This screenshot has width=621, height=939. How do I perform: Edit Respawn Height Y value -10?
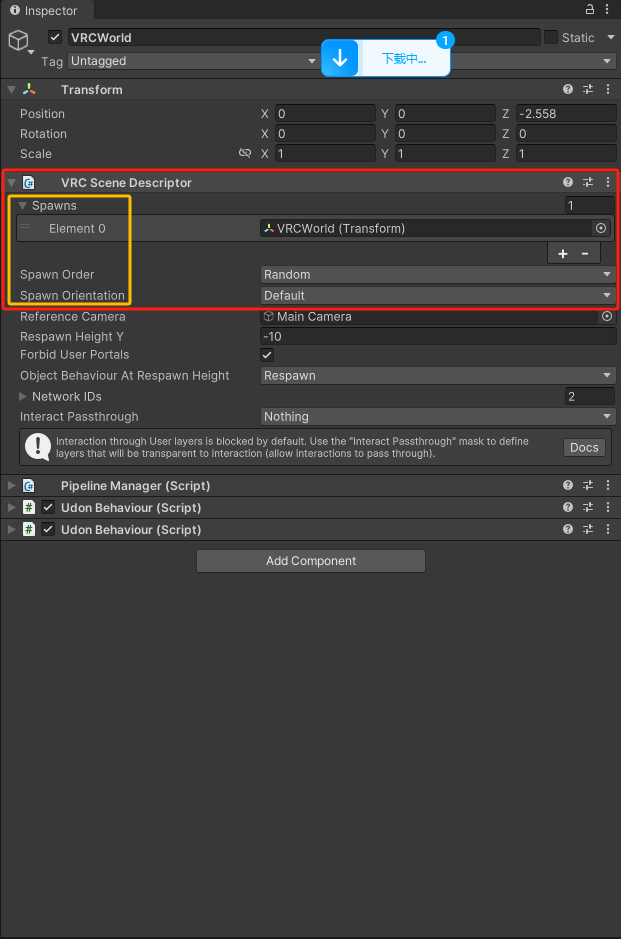[438, 336]
